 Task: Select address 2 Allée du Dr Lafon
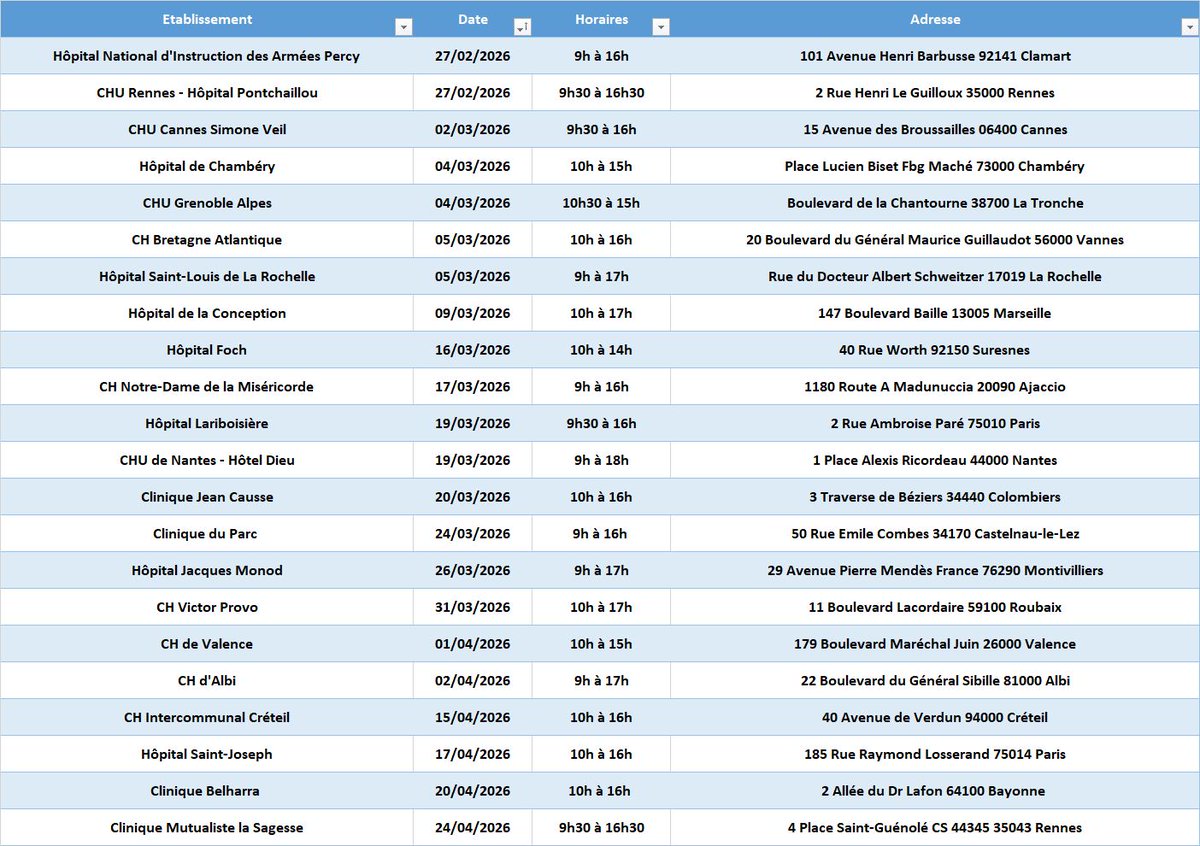(935, 791)
